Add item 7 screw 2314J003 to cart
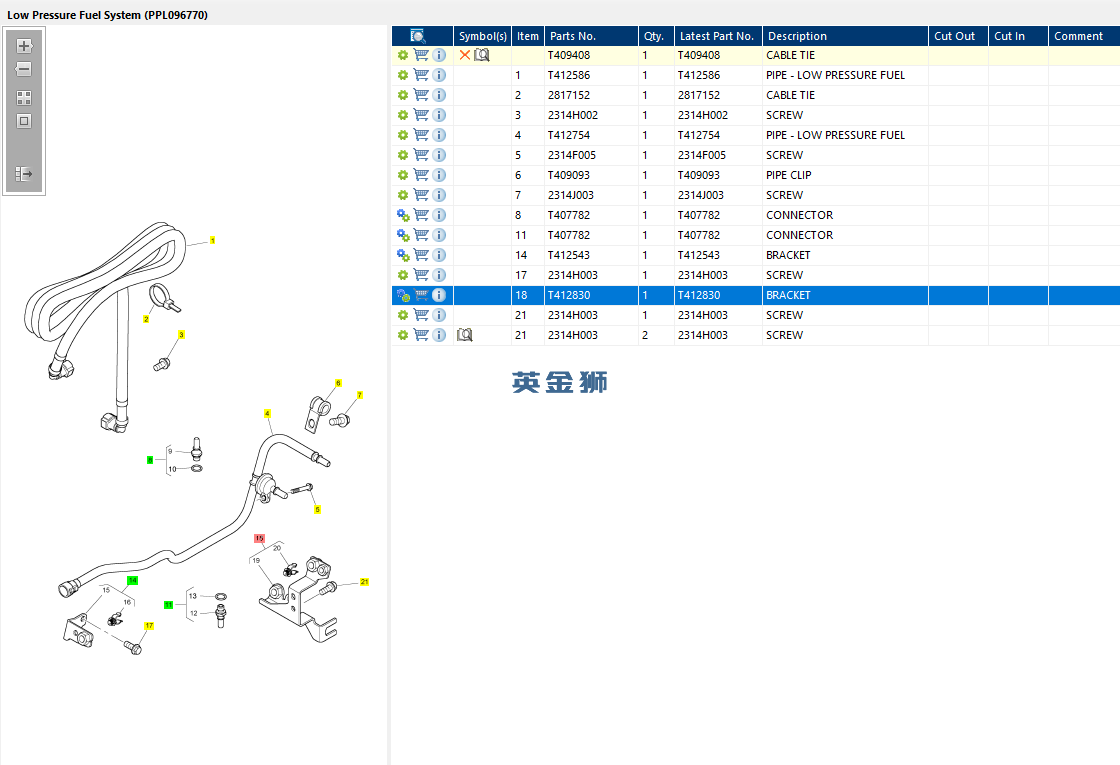The image size is (1120, 765). click(x=421, y=195)
